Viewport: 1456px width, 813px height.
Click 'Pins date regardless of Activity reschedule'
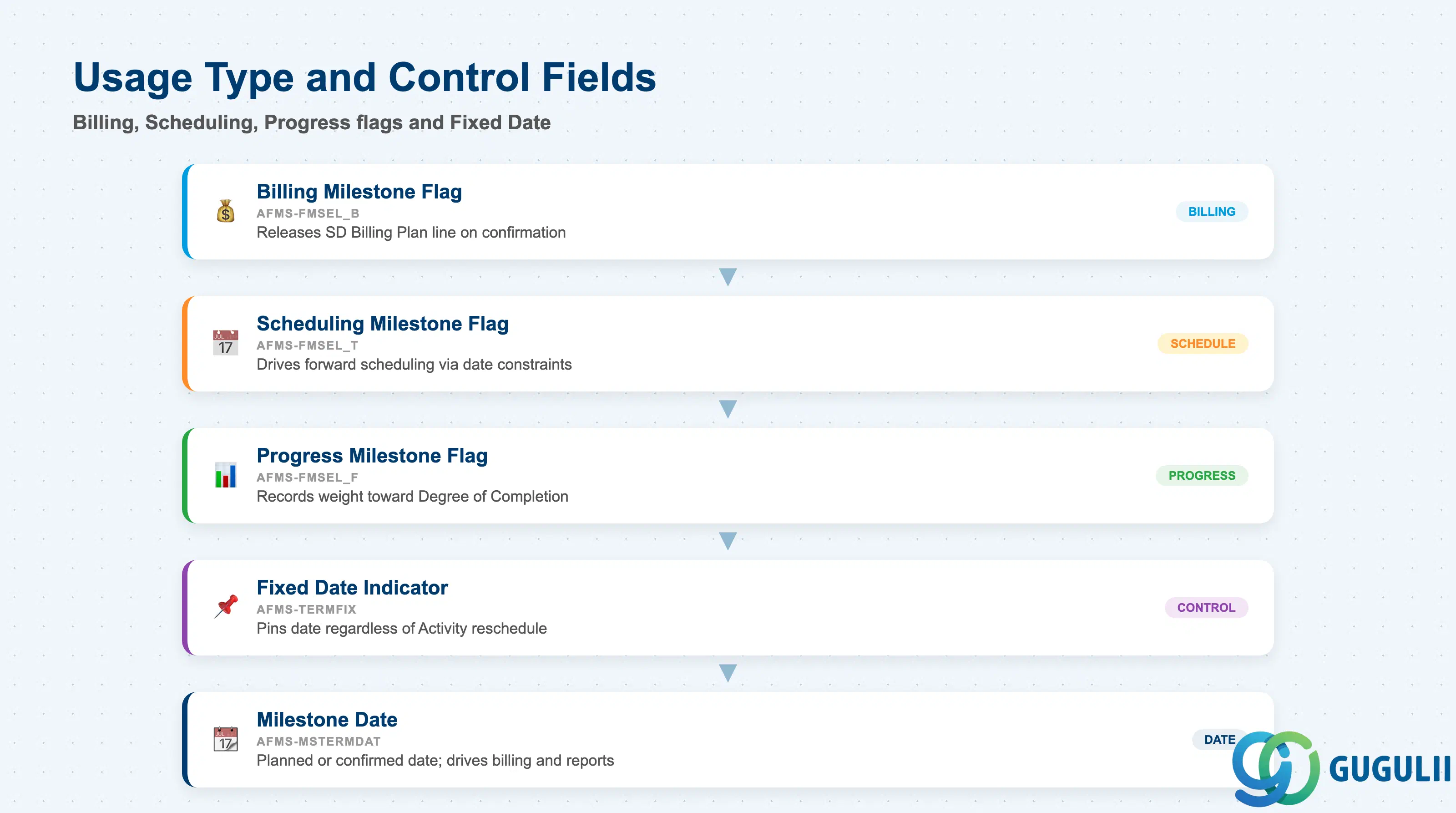[x=402, y=629]
